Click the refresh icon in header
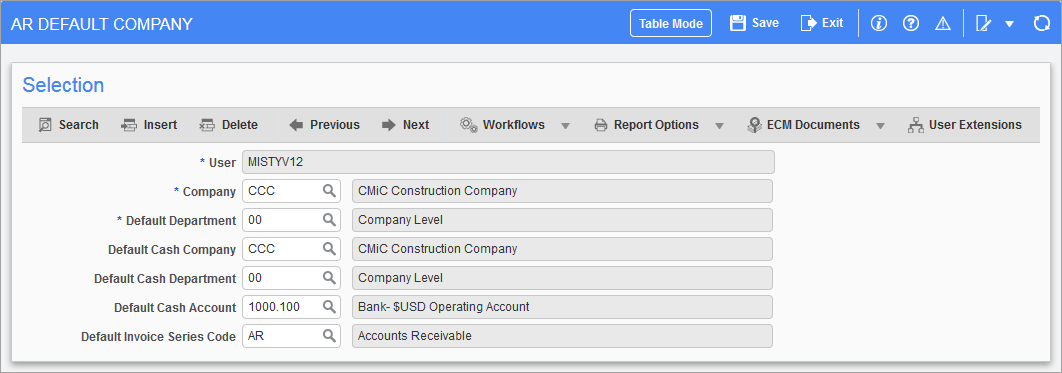 1041,24
